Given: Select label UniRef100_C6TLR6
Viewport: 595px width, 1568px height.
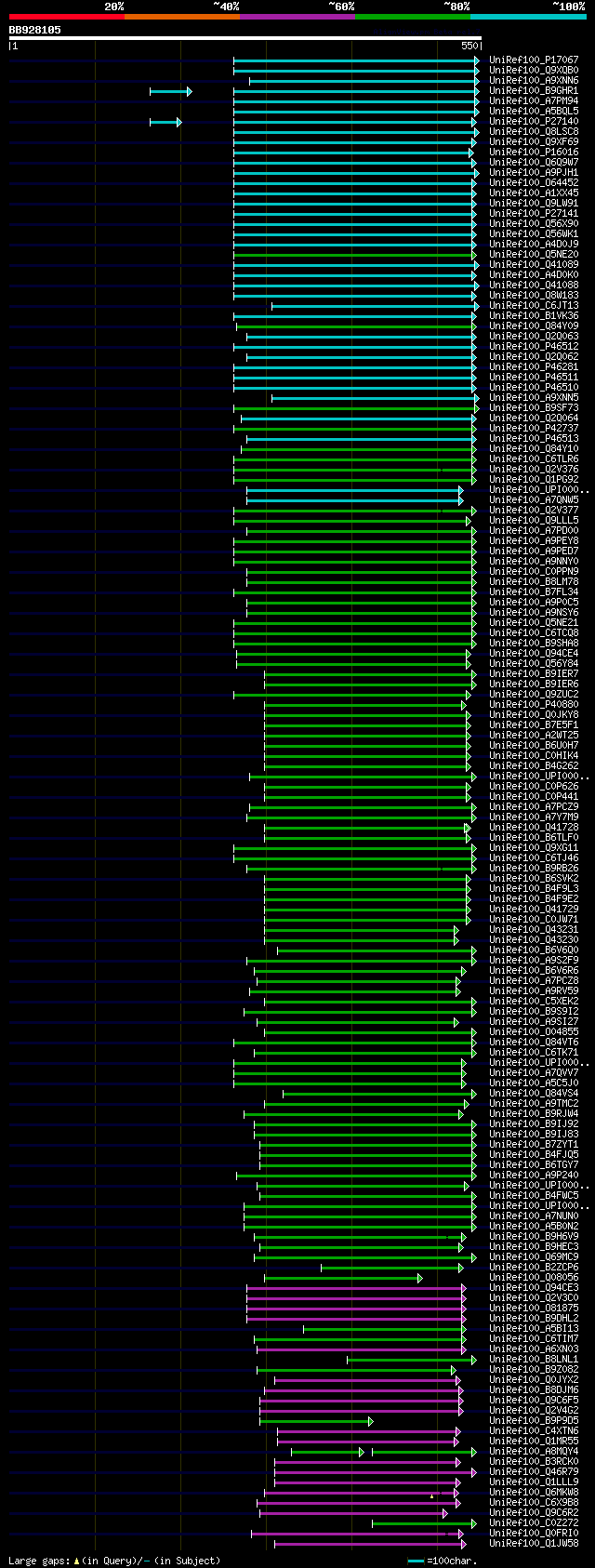Looking at the screenshot, I should point(534,459).
